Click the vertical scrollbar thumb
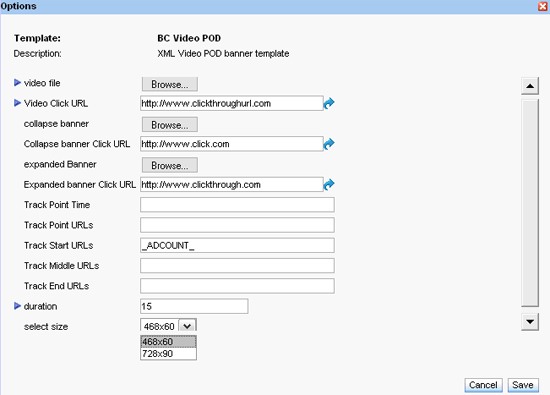The width and height of the screenshot is (550, 395). [530, 203]
